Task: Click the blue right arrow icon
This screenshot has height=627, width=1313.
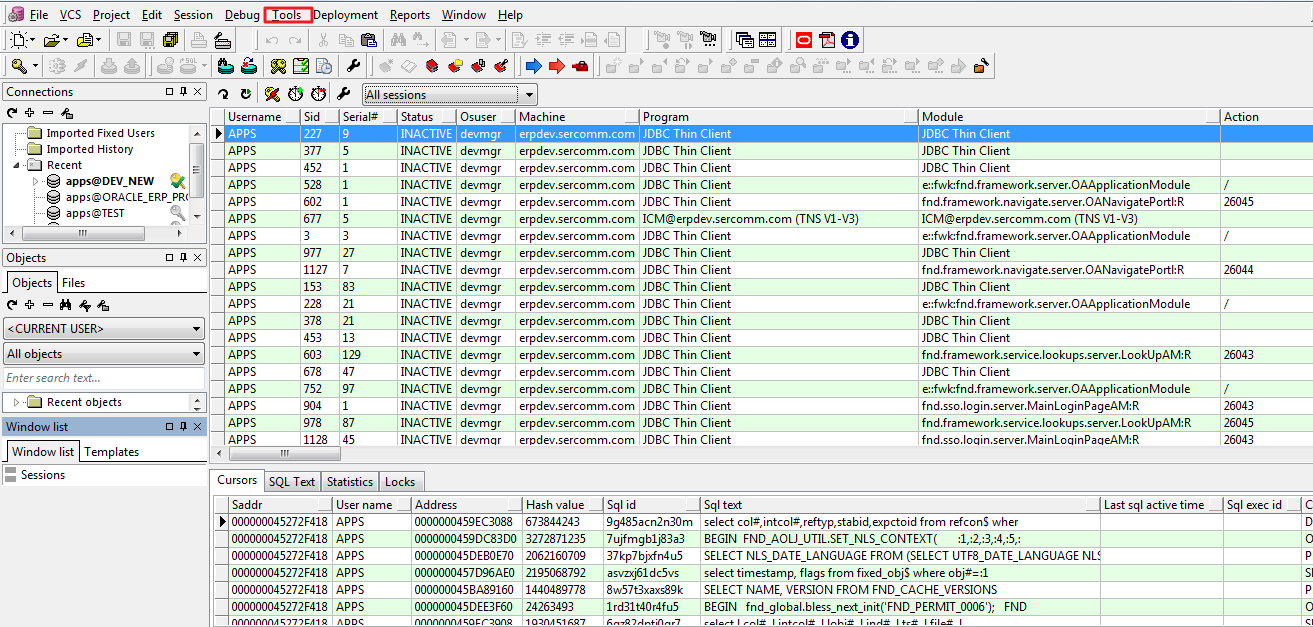Action: click(533, 66)
